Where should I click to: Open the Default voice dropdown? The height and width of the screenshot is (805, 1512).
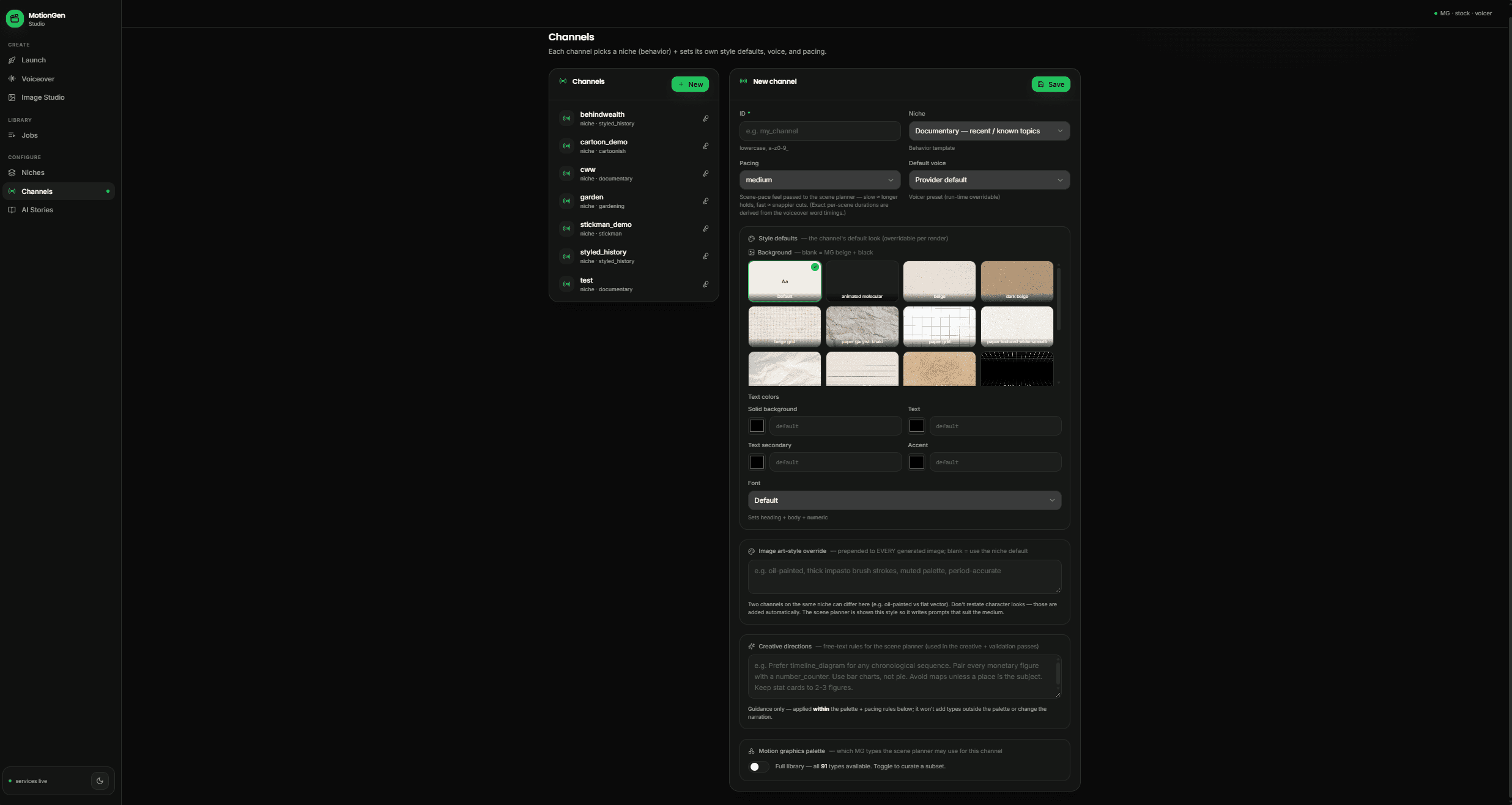(x=989, y=180)
